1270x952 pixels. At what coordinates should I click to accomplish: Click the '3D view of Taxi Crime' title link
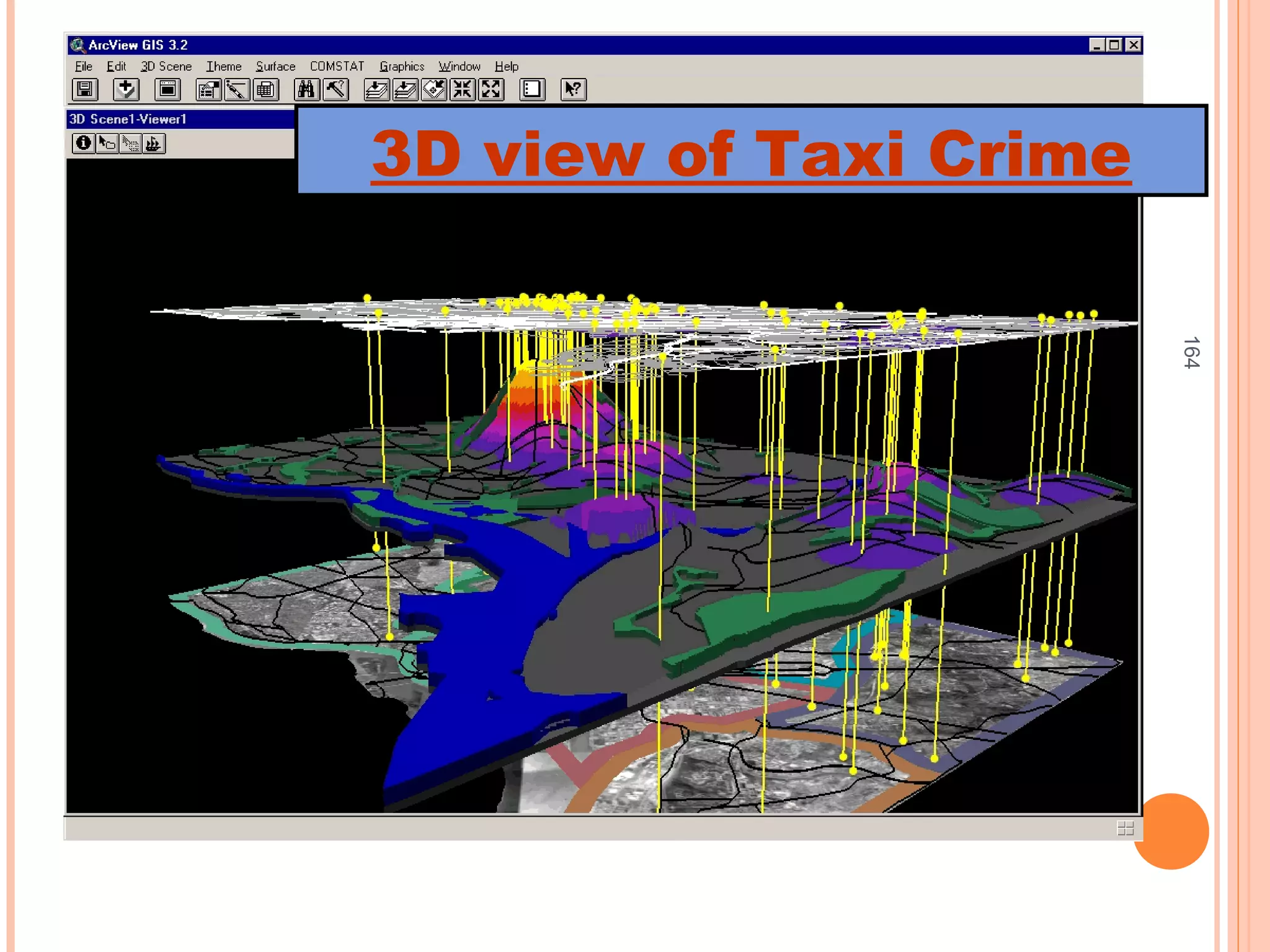(751, 154)
